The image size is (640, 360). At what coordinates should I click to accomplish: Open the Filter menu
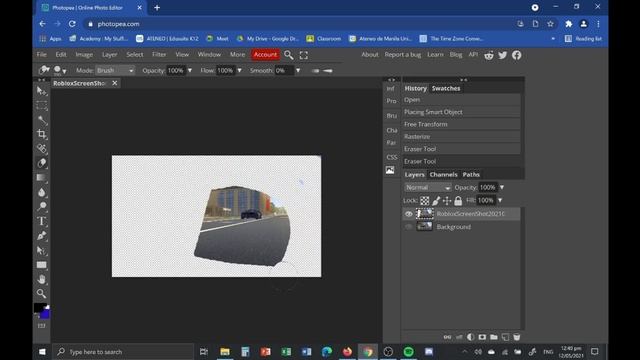[159, 55]
